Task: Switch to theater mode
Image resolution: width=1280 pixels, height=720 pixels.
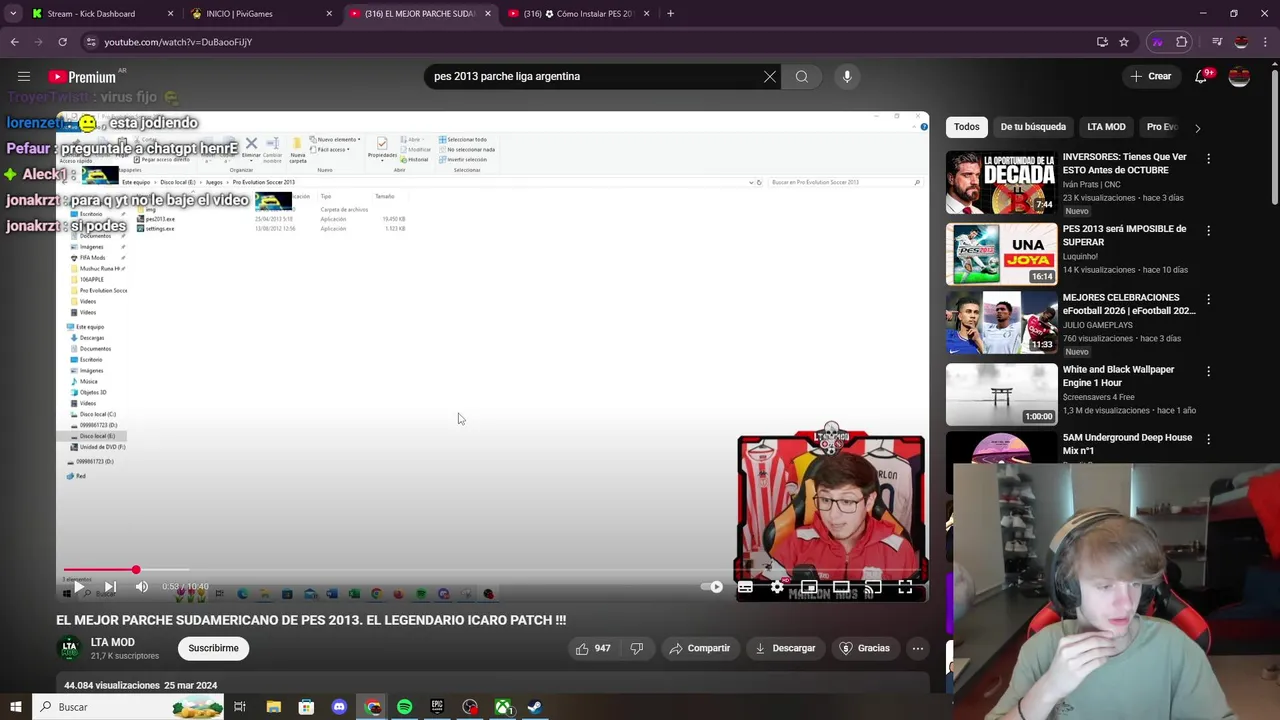Action: point(841,587)
